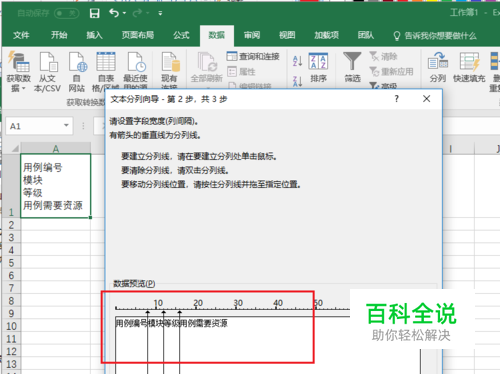Save the workbook with the floppy icon
Screen dimensions: 500x374
(95, 13)
